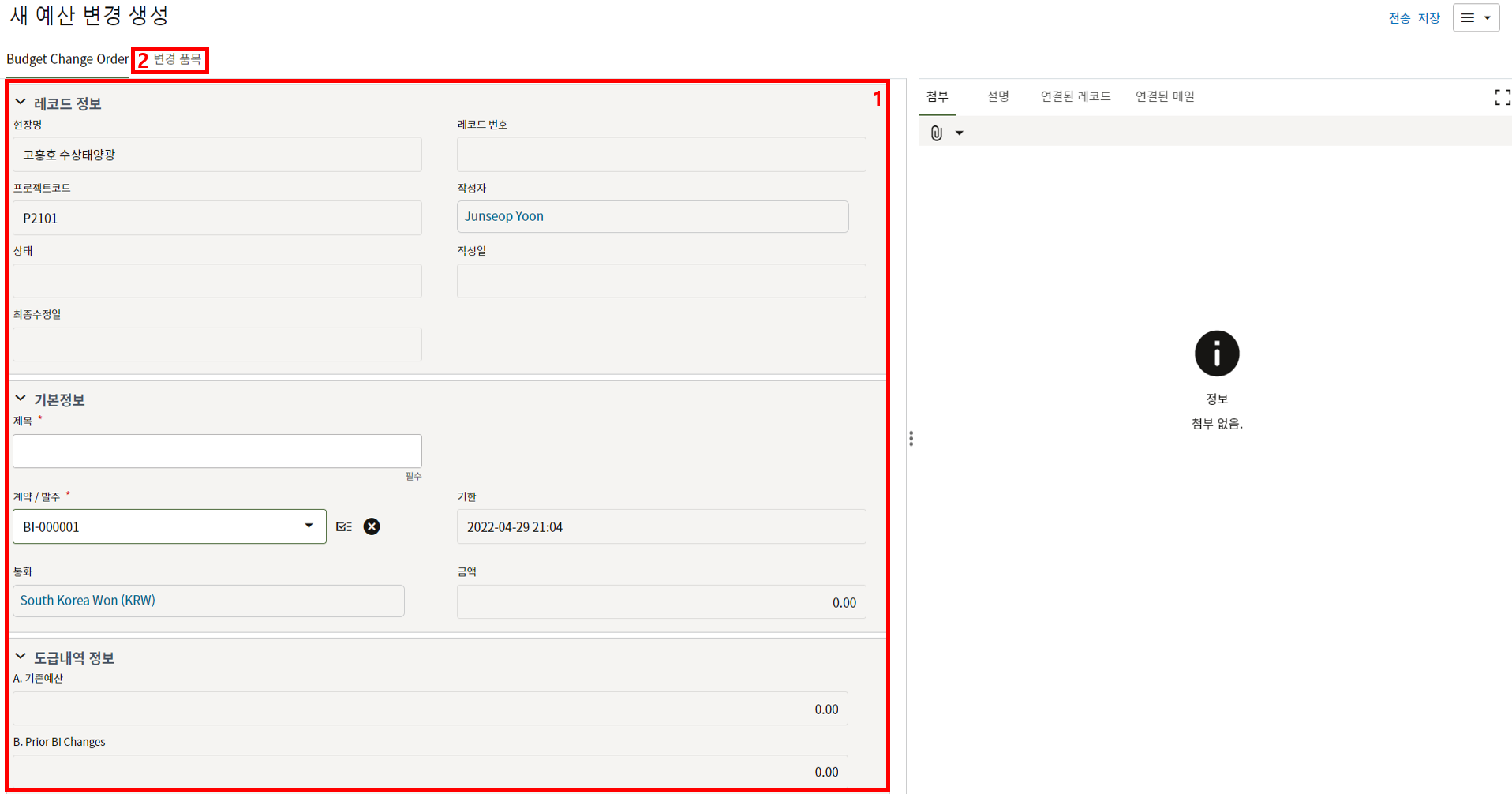Screen dimensions: 1512x794
Task: Open the hamburger menu at top right
Action: click(x=1475, y=18)
